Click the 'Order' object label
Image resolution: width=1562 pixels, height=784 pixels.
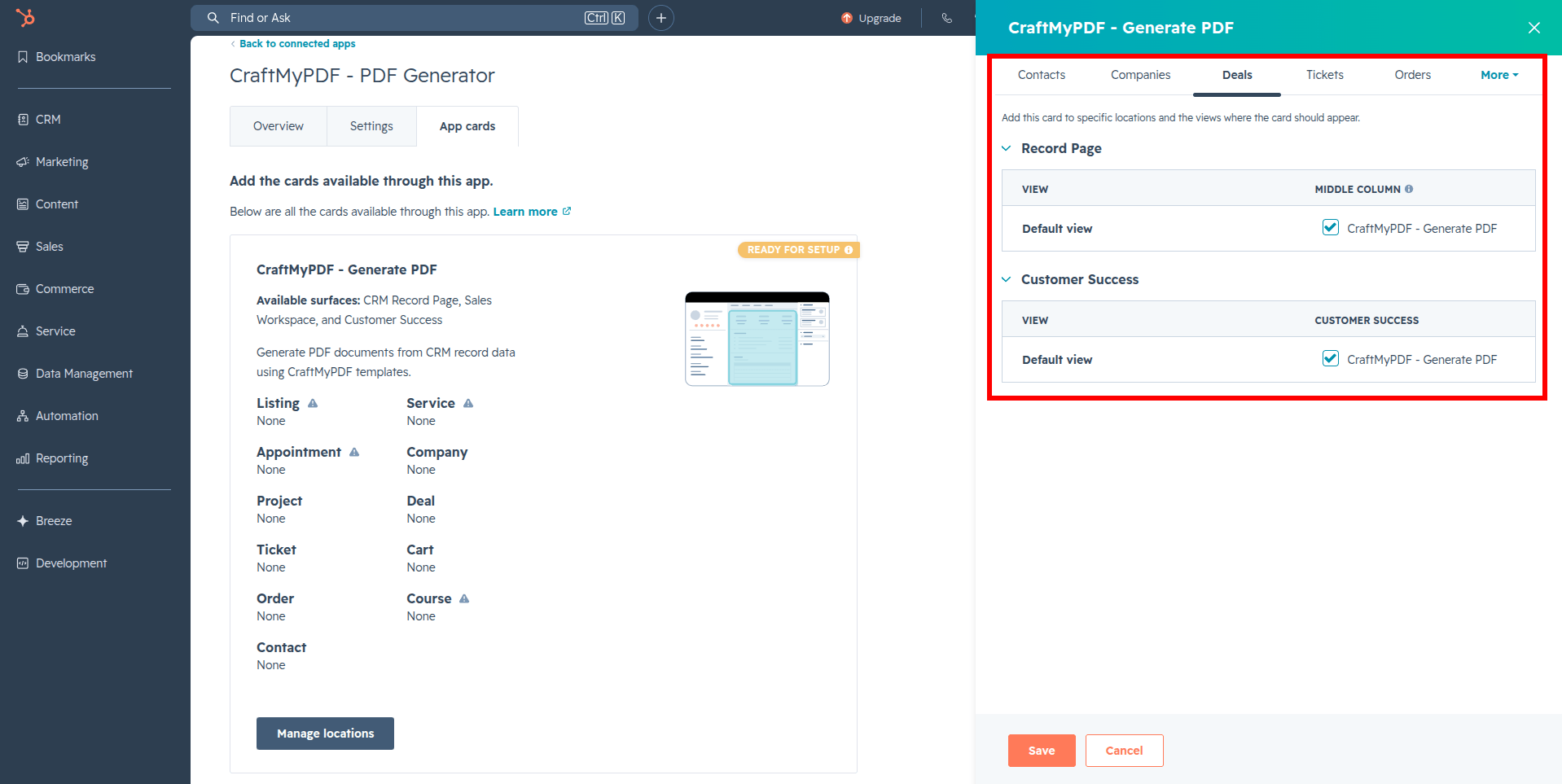point(275,598)
